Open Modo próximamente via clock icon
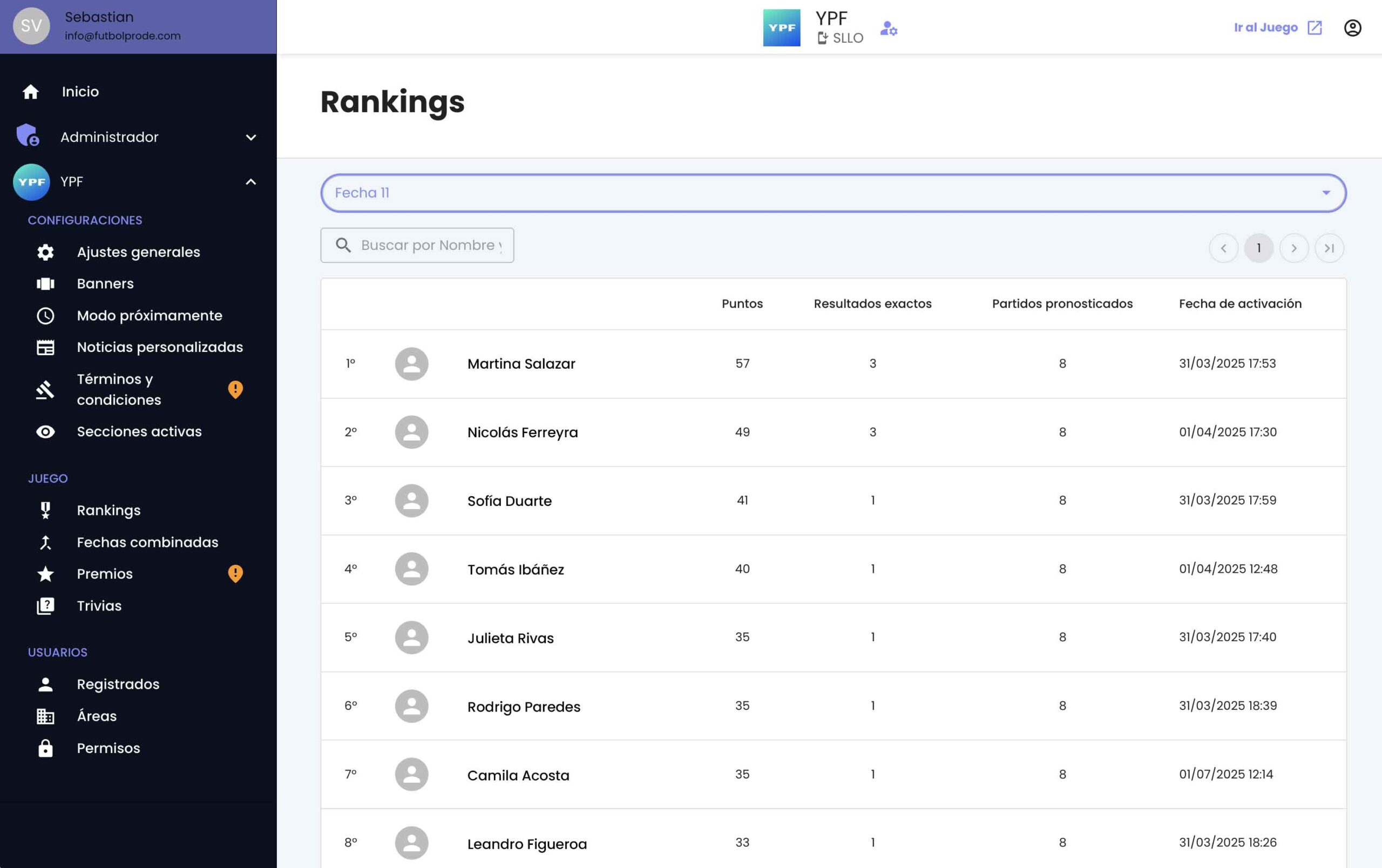The height and width of the screenshot is (868, 1382). coord(45,316)
